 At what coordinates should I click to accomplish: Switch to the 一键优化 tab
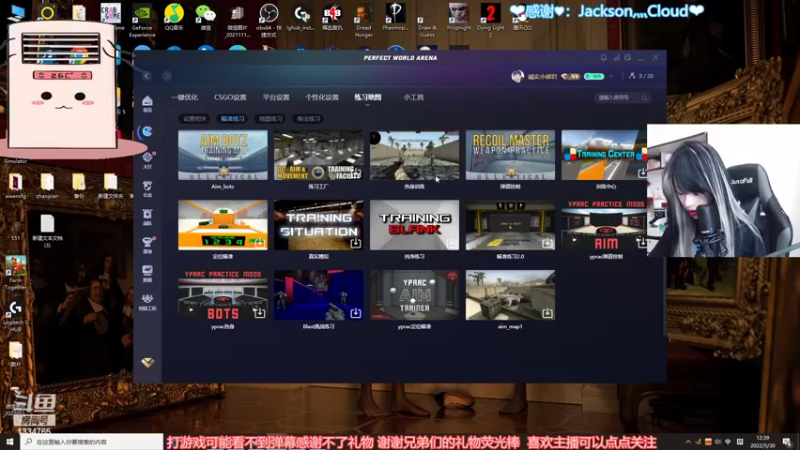tap(185, 97)
